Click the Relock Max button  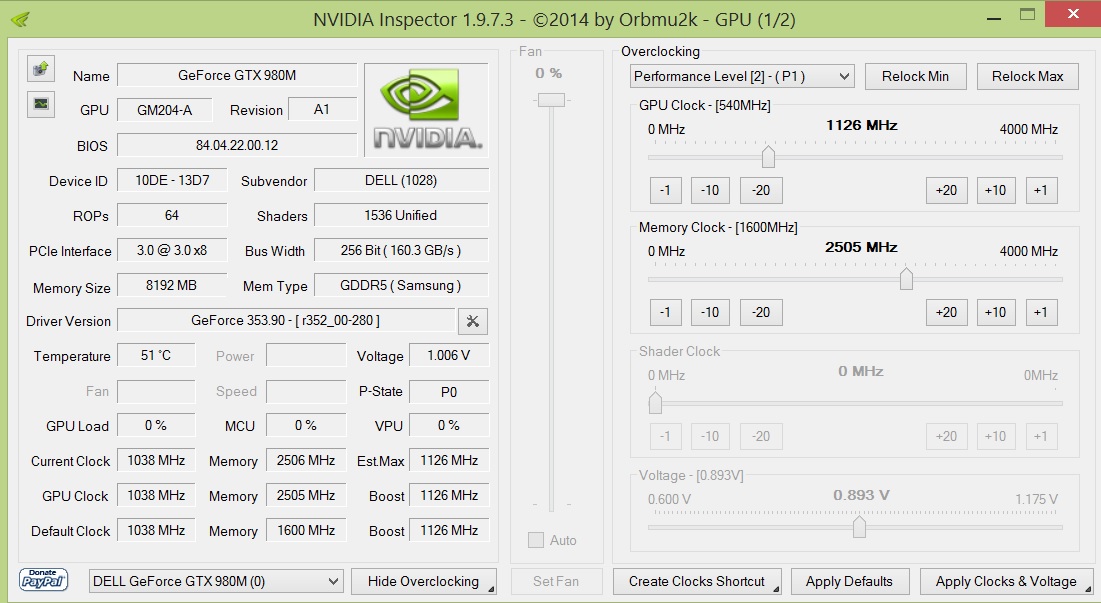[x=1027, y=76]
